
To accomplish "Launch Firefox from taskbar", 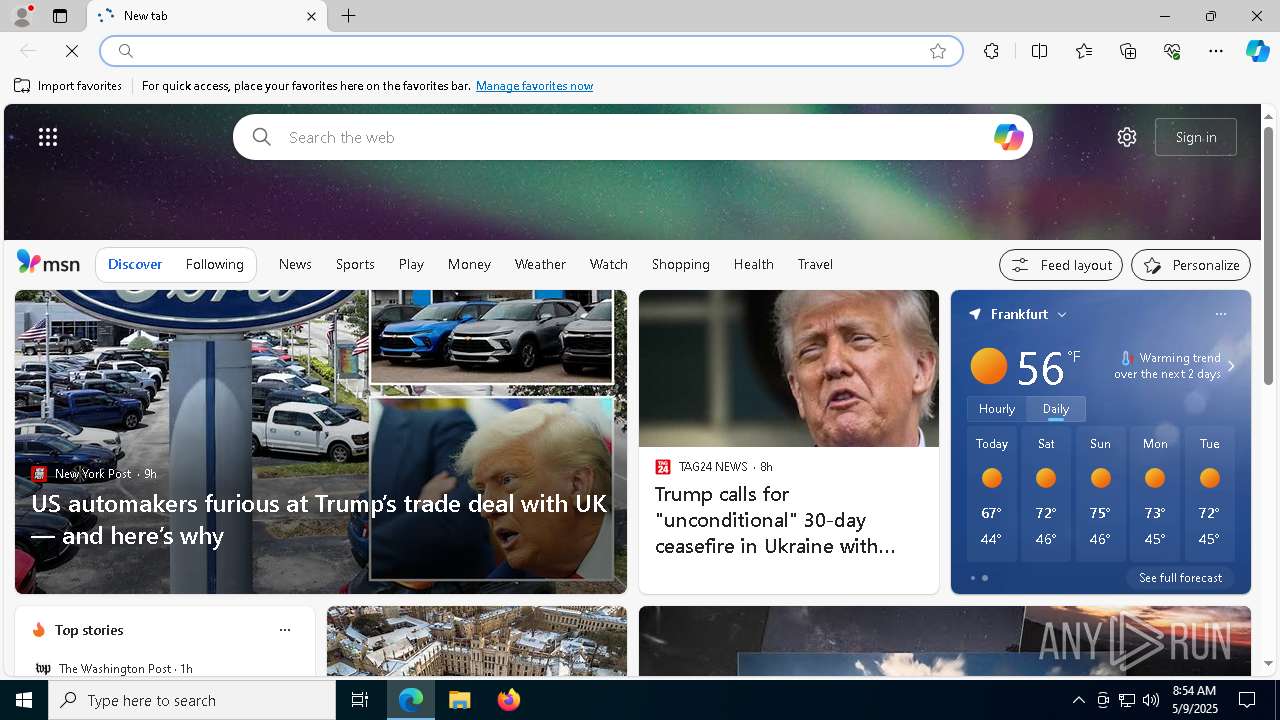I will 509,700.
